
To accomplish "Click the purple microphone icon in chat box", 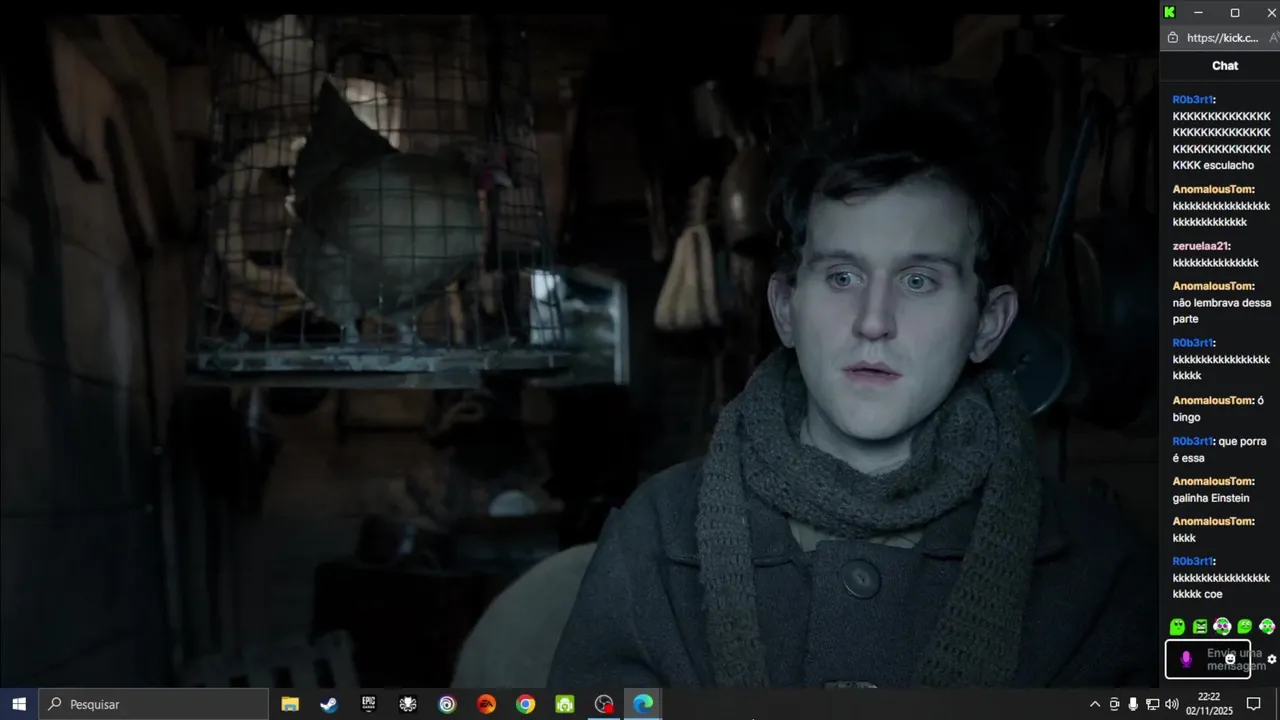I will [1186, 659].
